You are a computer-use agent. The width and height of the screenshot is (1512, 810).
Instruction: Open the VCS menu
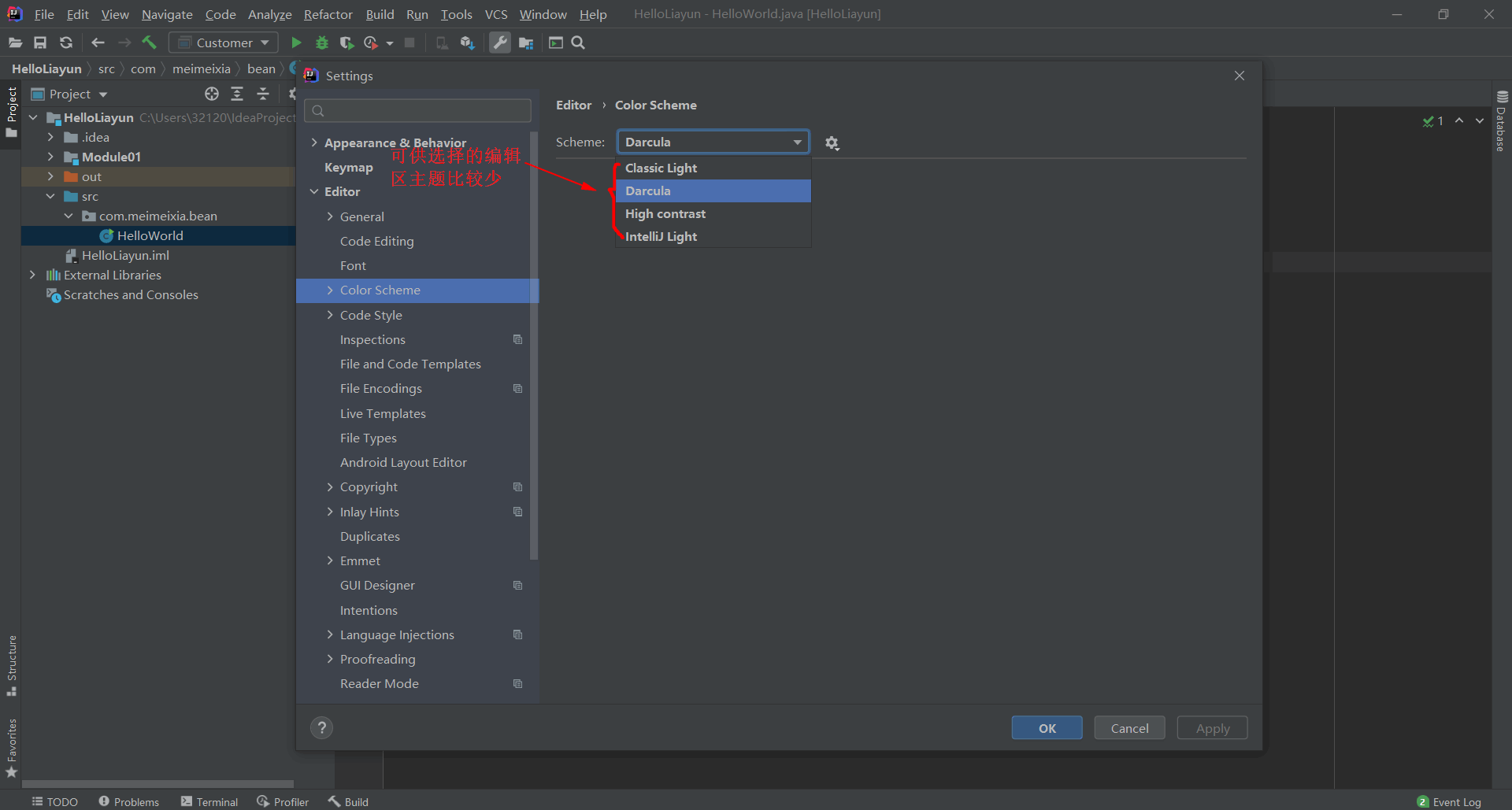coord(496,14)
